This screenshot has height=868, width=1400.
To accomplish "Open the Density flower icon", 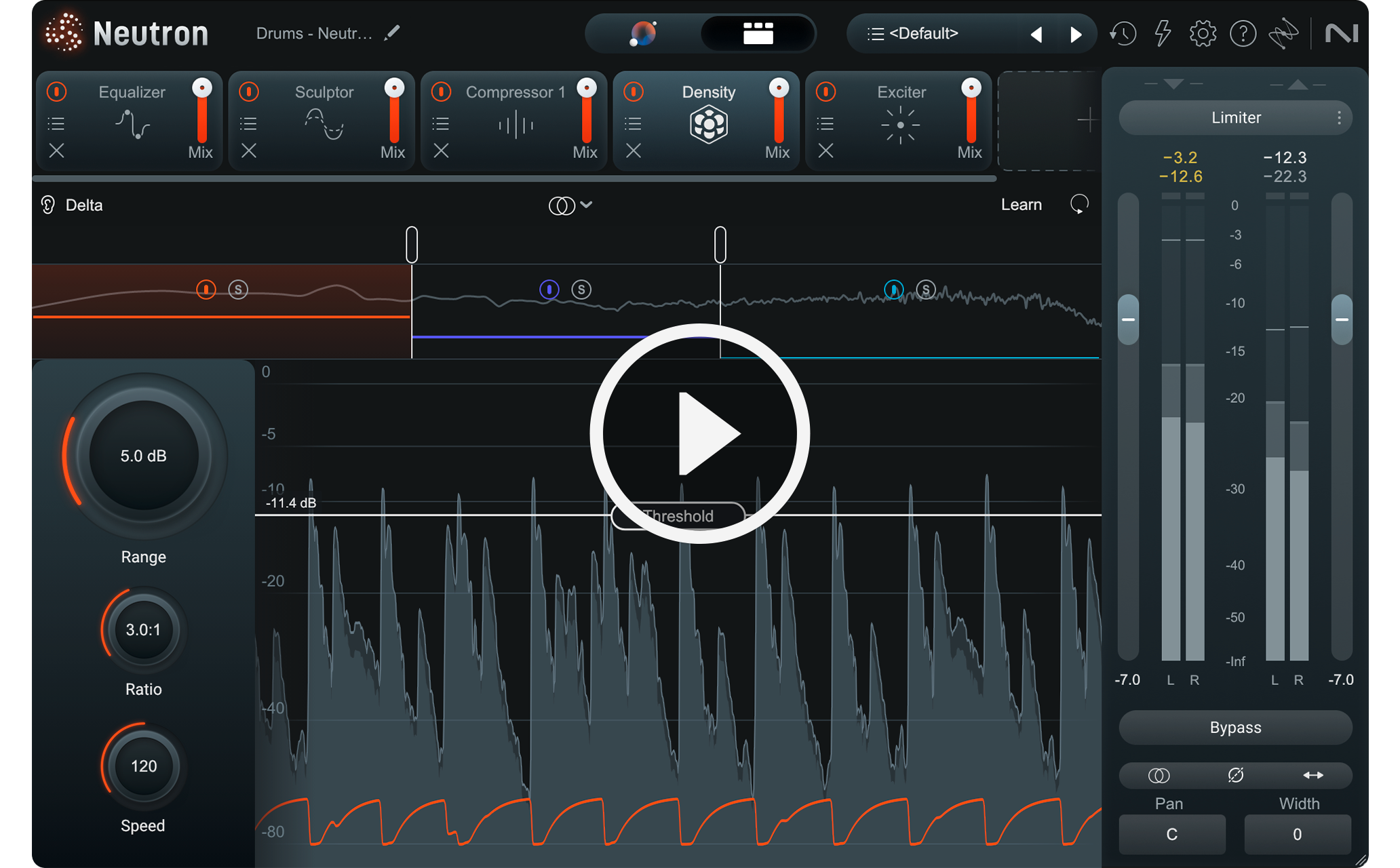I will tap(709, 125).
